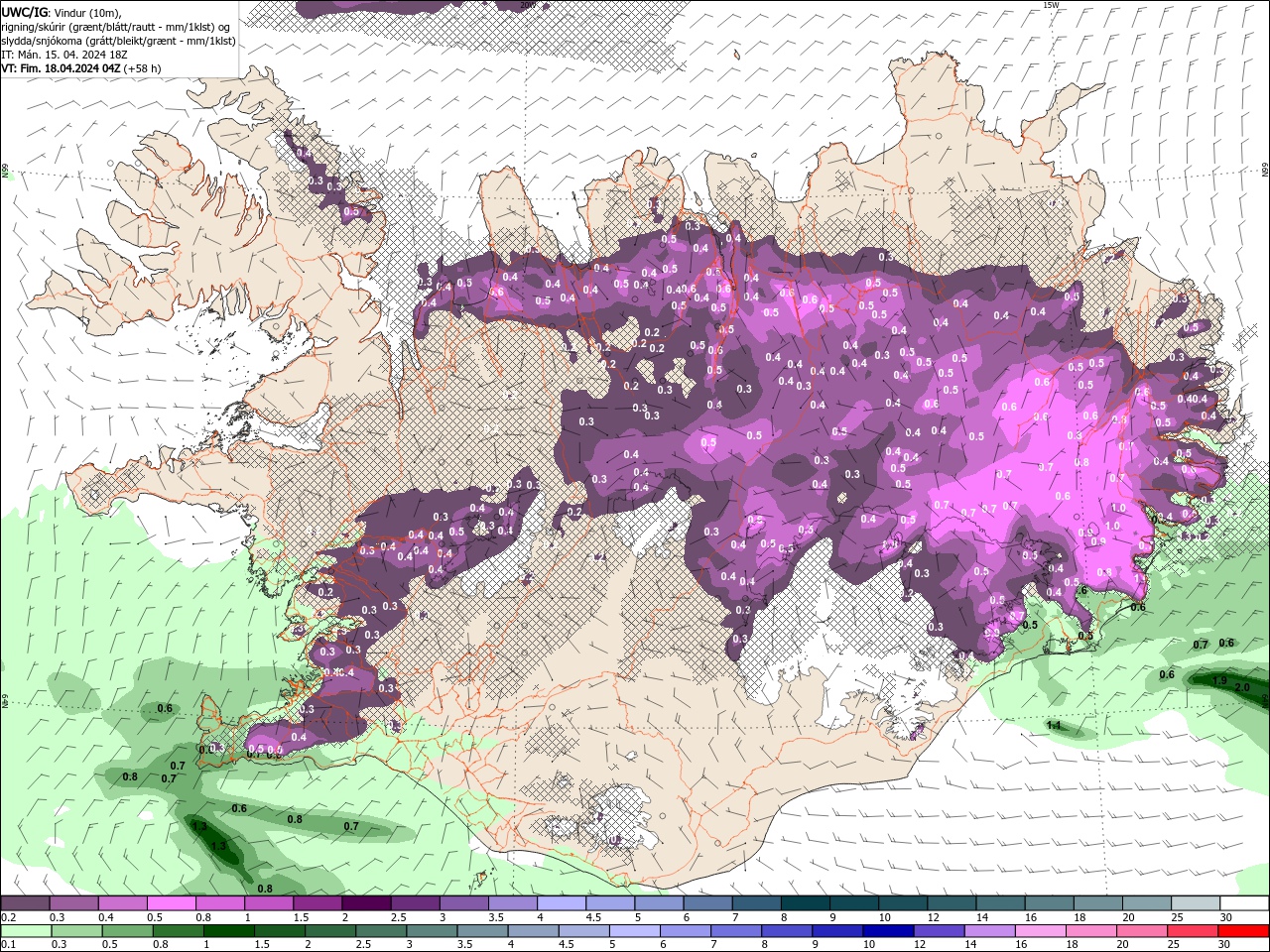Pick the rain legend swatch between 0.1 and 0.3
Image resolution: width=1270 pixels, height=952 pixels.
25,931
